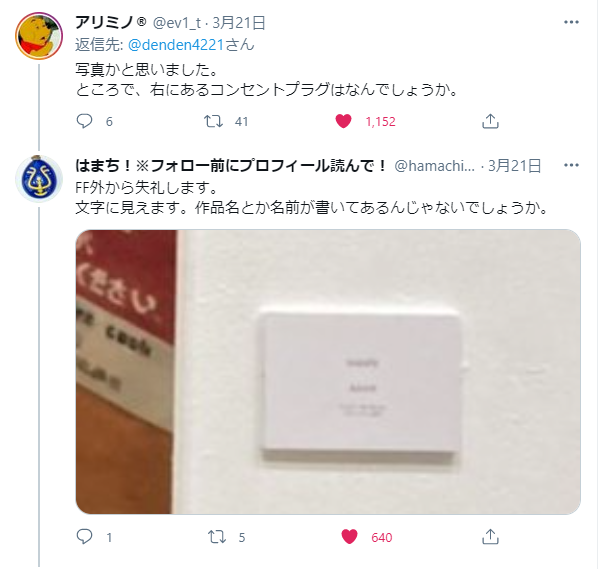Retweet アリミノ's tweet with 41 retweets
The height and width of the screenshot is (569, 598).
[213, 121]
